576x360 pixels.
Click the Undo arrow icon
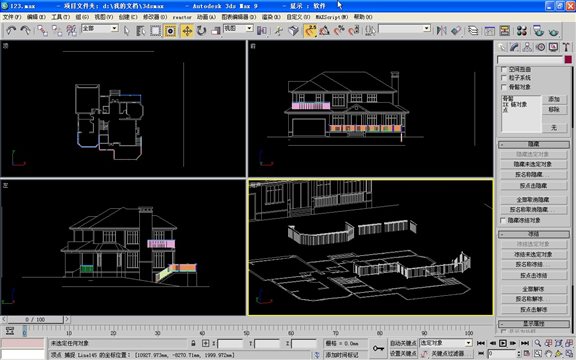[x=11, y=31]
